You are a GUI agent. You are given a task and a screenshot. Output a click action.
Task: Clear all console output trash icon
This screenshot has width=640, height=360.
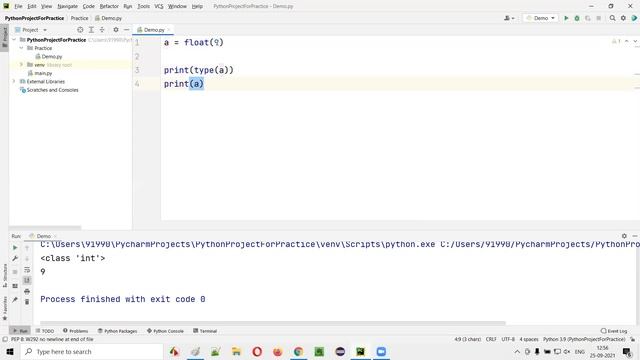[x=27, y=302]
